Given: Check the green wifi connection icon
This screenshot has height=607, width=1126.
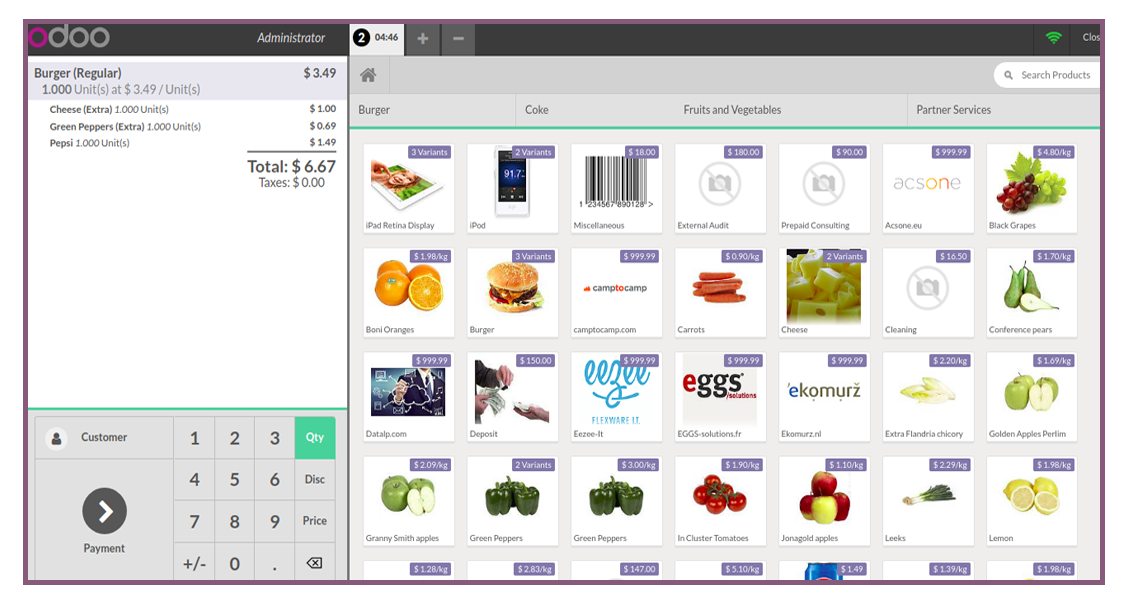Looking at the screenshot, I should pos(1053,37).
